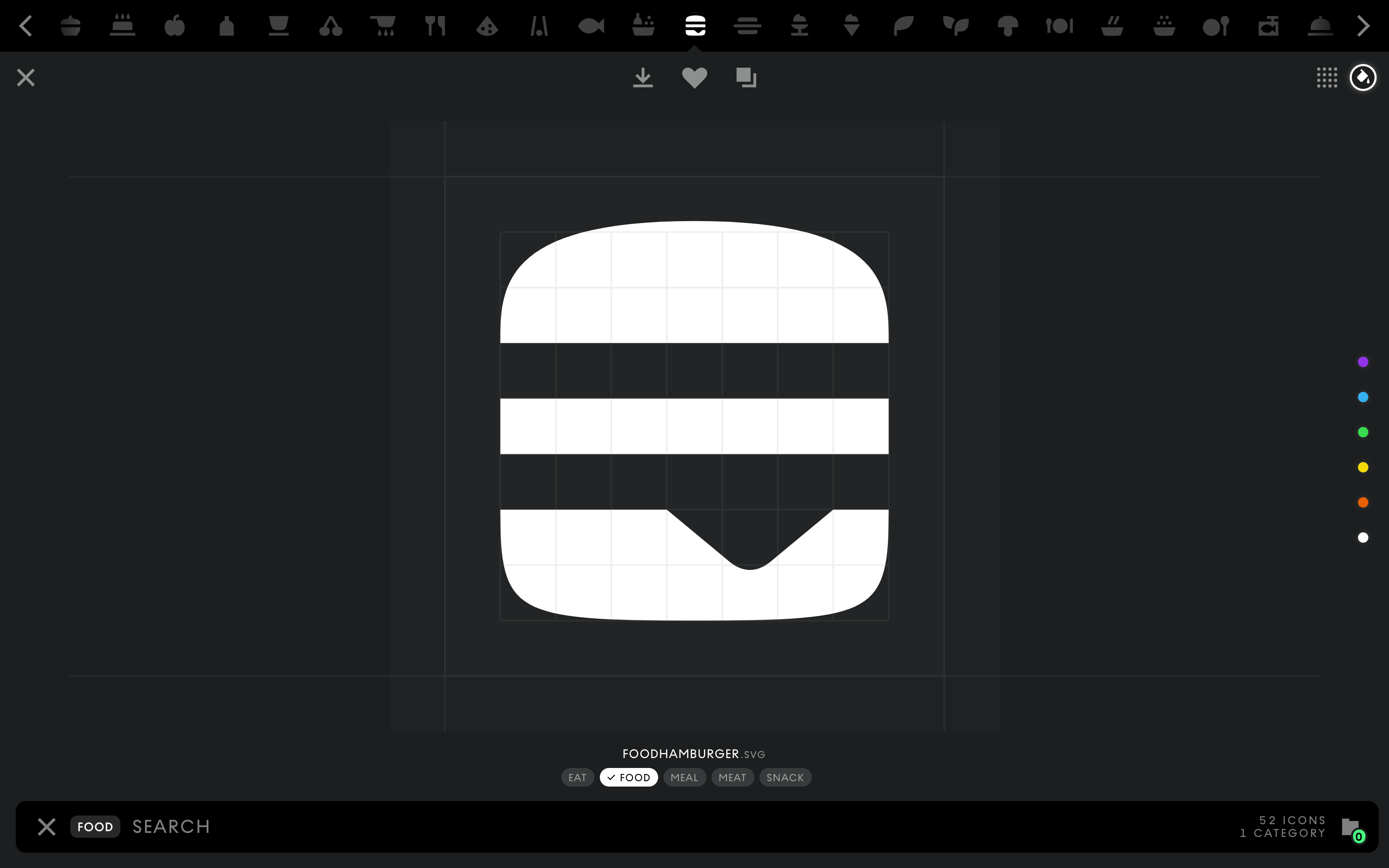Screen dimensions: 1389x868
Task: Open the collection folder with 0 badge
Action: tap(1351, 827)
